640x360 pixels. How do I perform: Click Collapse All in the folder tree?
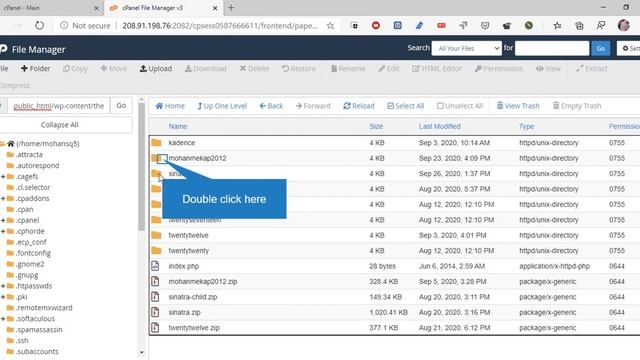click(x=60, y=125)
